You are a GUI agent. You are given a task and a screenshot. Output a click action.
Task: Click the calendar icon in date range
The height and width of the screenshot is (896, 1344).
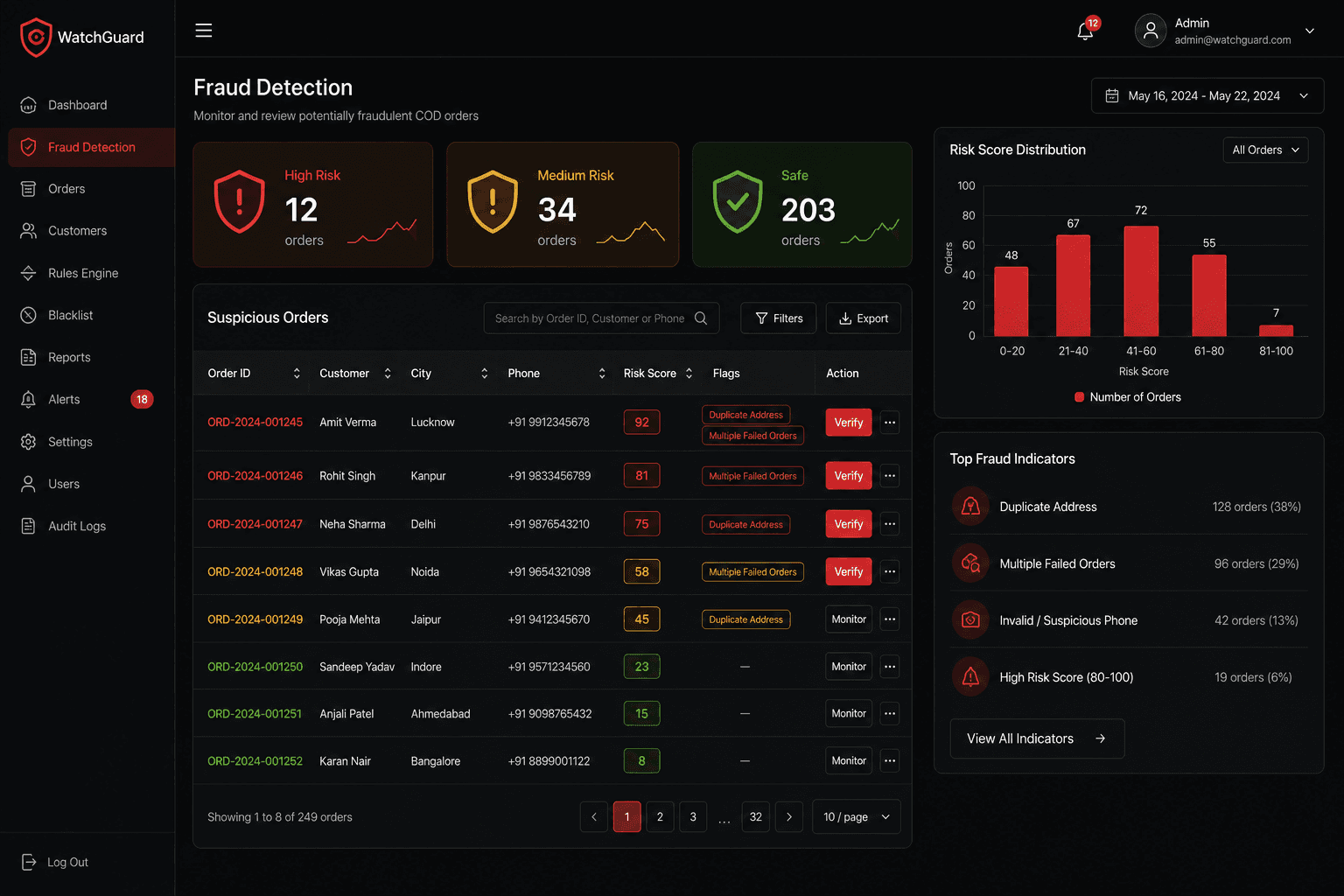click(x=1112, y=95)
